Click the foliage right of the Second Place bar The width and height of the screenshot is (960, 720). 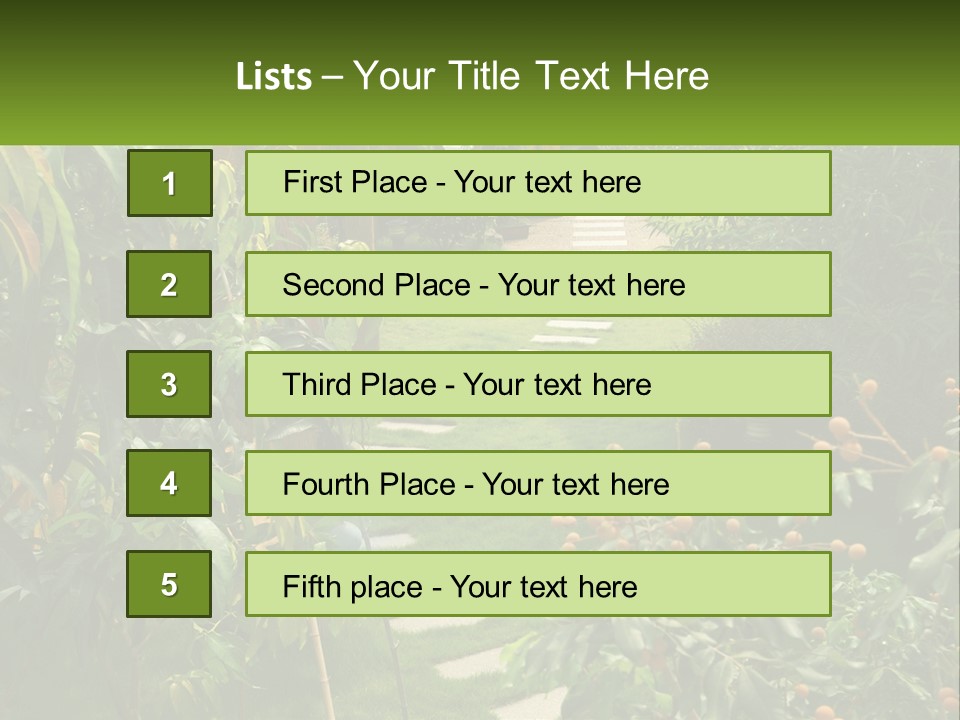[895, 285]
